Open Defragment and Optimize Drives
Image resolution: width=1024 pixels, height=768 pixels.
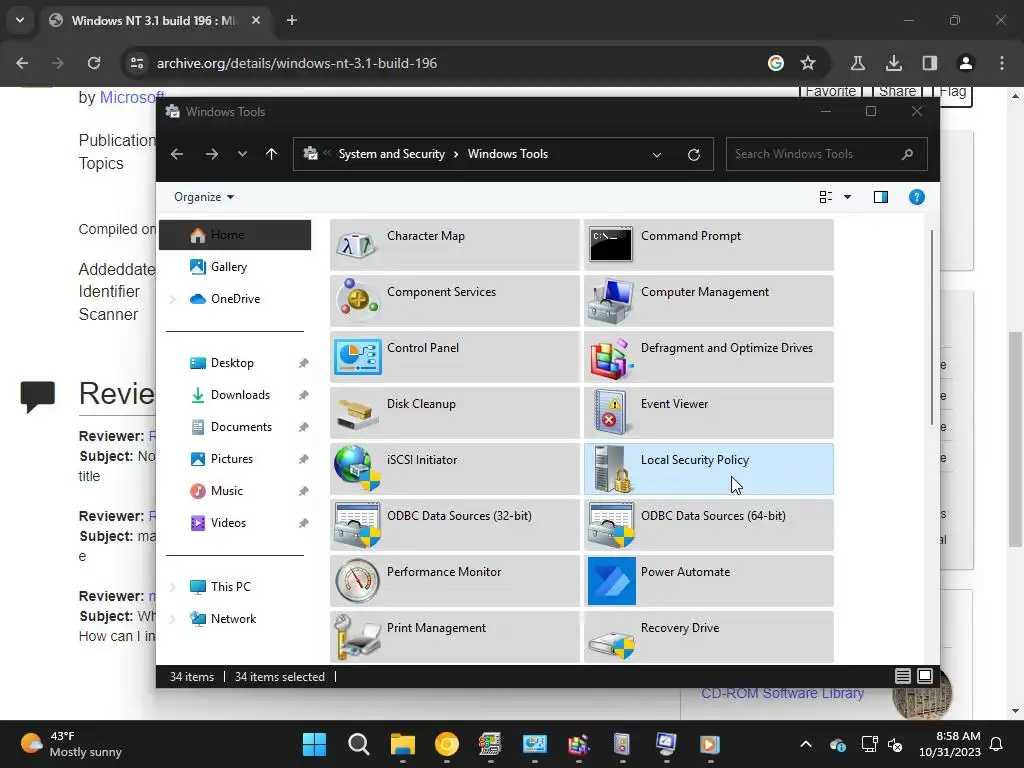(x=709, y=357)
